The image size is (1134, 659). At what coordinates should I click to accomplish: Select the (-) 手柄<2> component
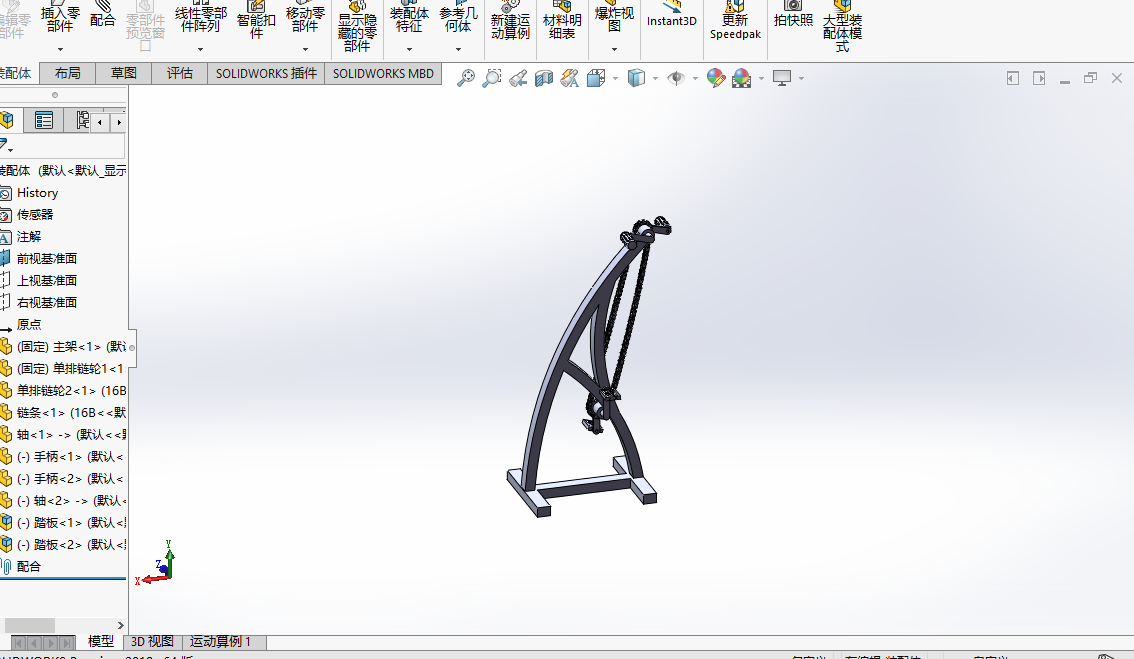[x=71, y=479]
